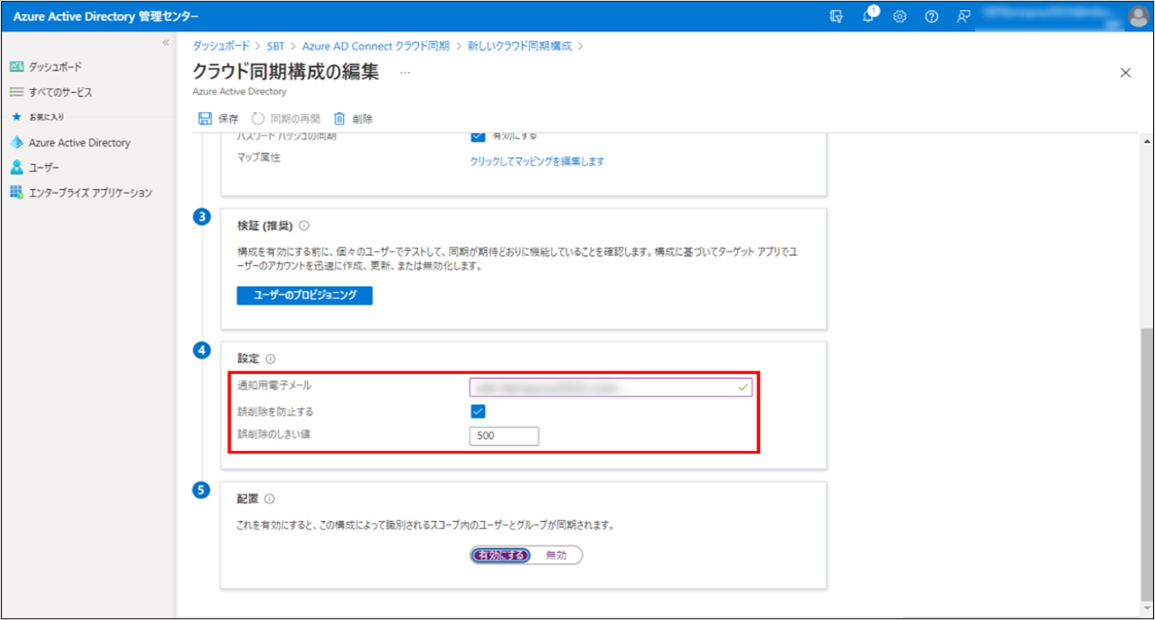The image size is (1155, 620).
Task: Click 削除 in the command bar
Action: (353, 119)
